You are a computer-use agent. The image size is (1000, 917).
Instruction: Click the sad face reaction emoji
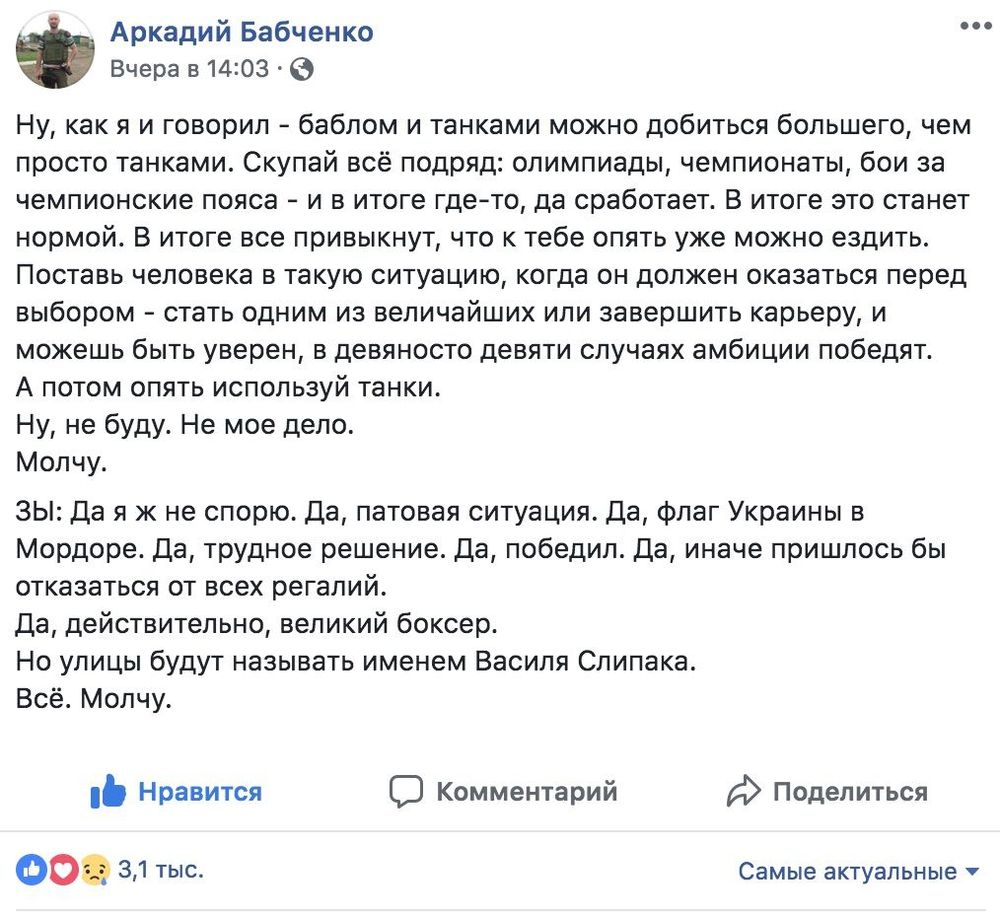93,870
